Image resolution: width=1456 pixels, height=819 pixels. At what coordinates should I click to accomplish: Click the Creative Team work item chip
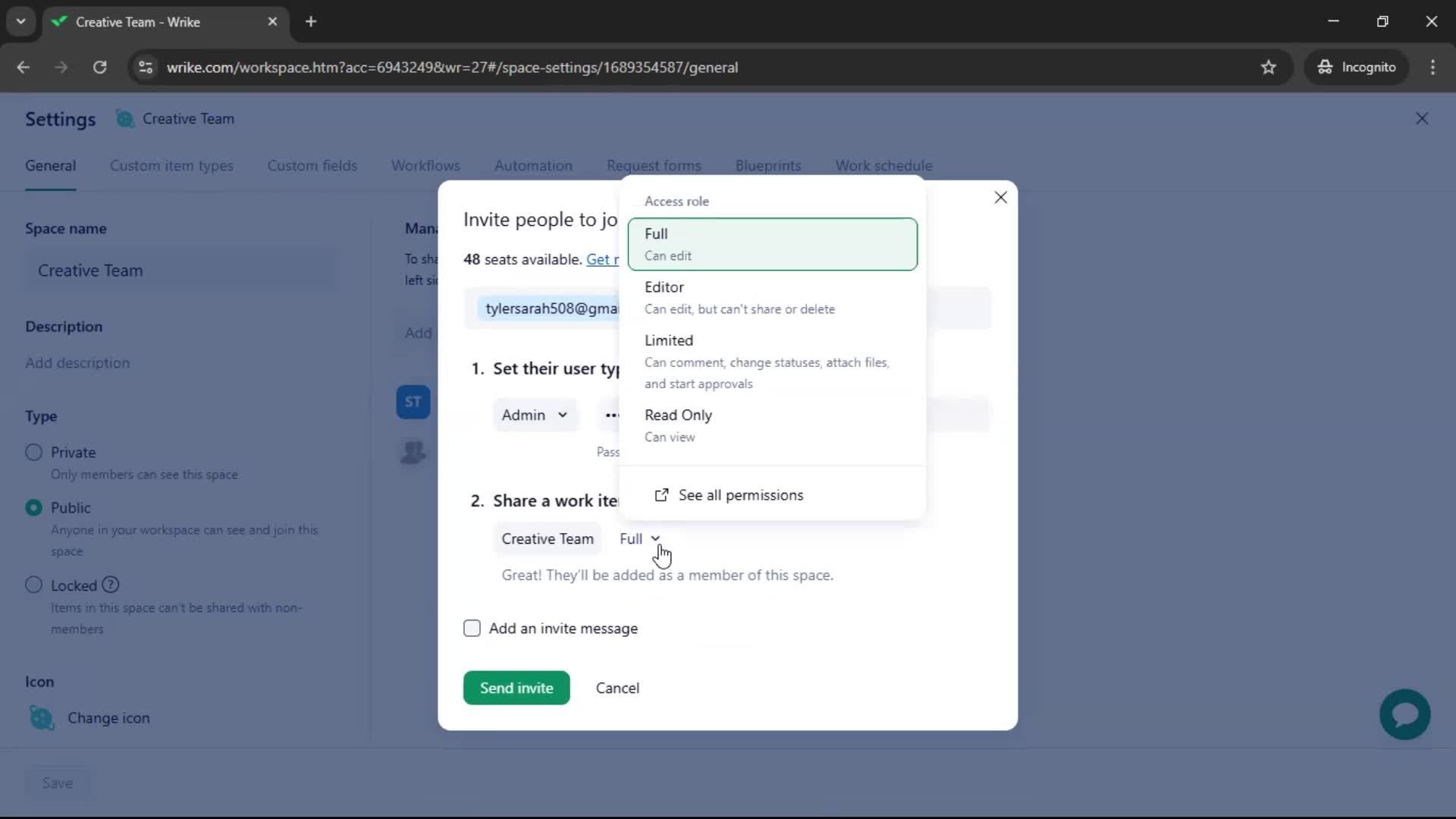tap(548, 538)
